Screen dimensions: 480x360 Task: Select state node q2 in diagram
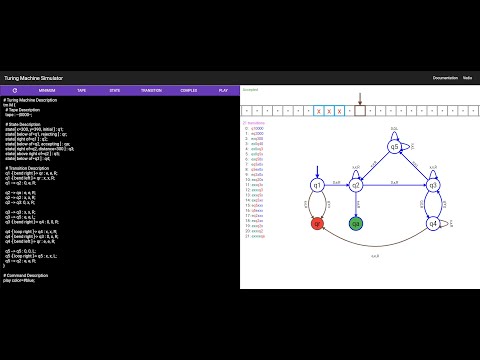356,185
